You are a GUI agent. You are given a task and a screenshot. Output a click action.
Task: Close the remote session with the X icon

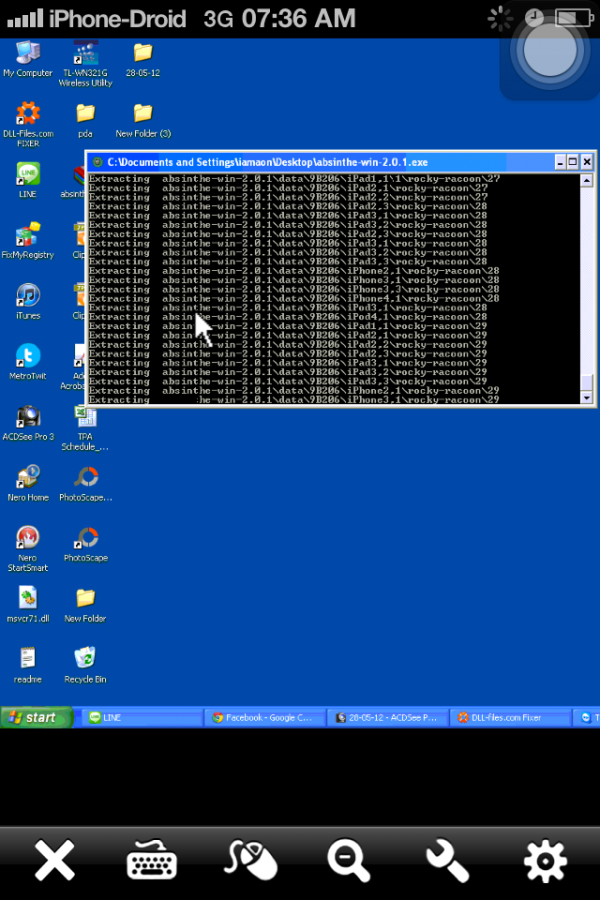click(55, 860)
